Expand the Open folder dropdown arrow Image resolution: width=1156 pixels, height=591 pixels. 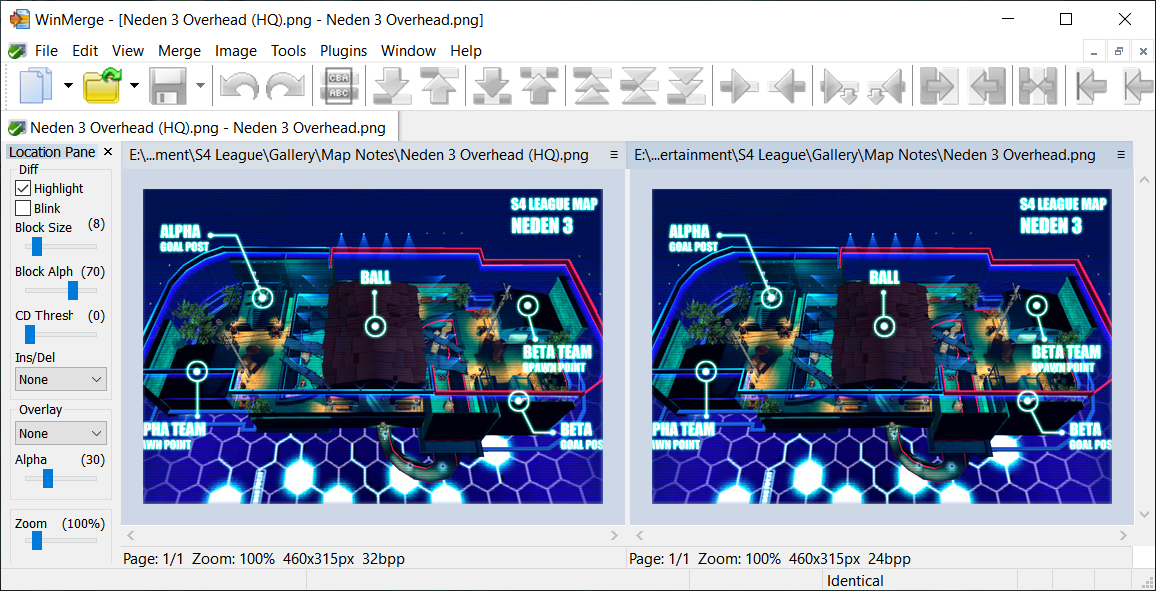tap(134, 86)
